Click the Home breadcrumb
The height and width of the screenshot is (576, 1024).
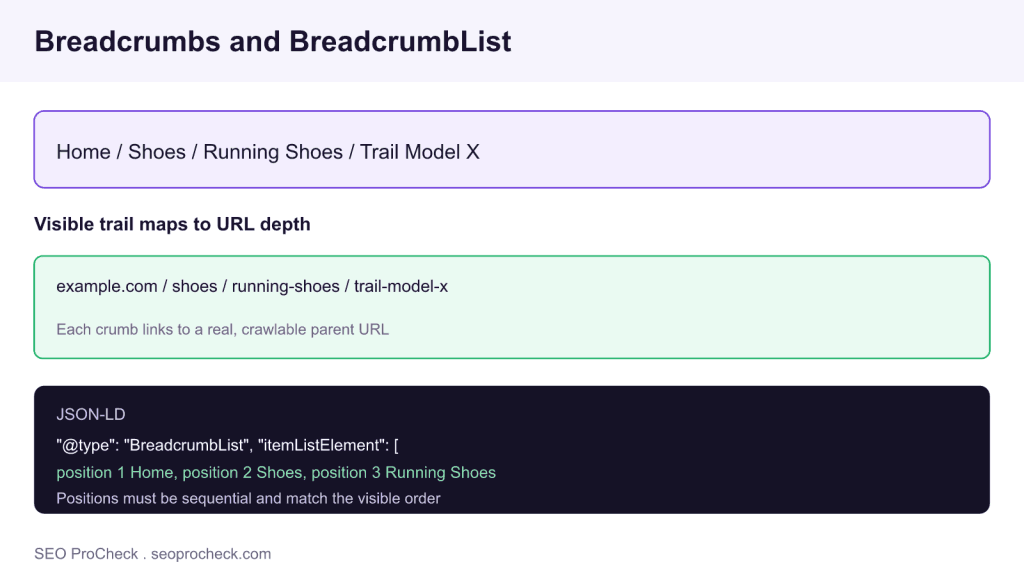[83, 152]
